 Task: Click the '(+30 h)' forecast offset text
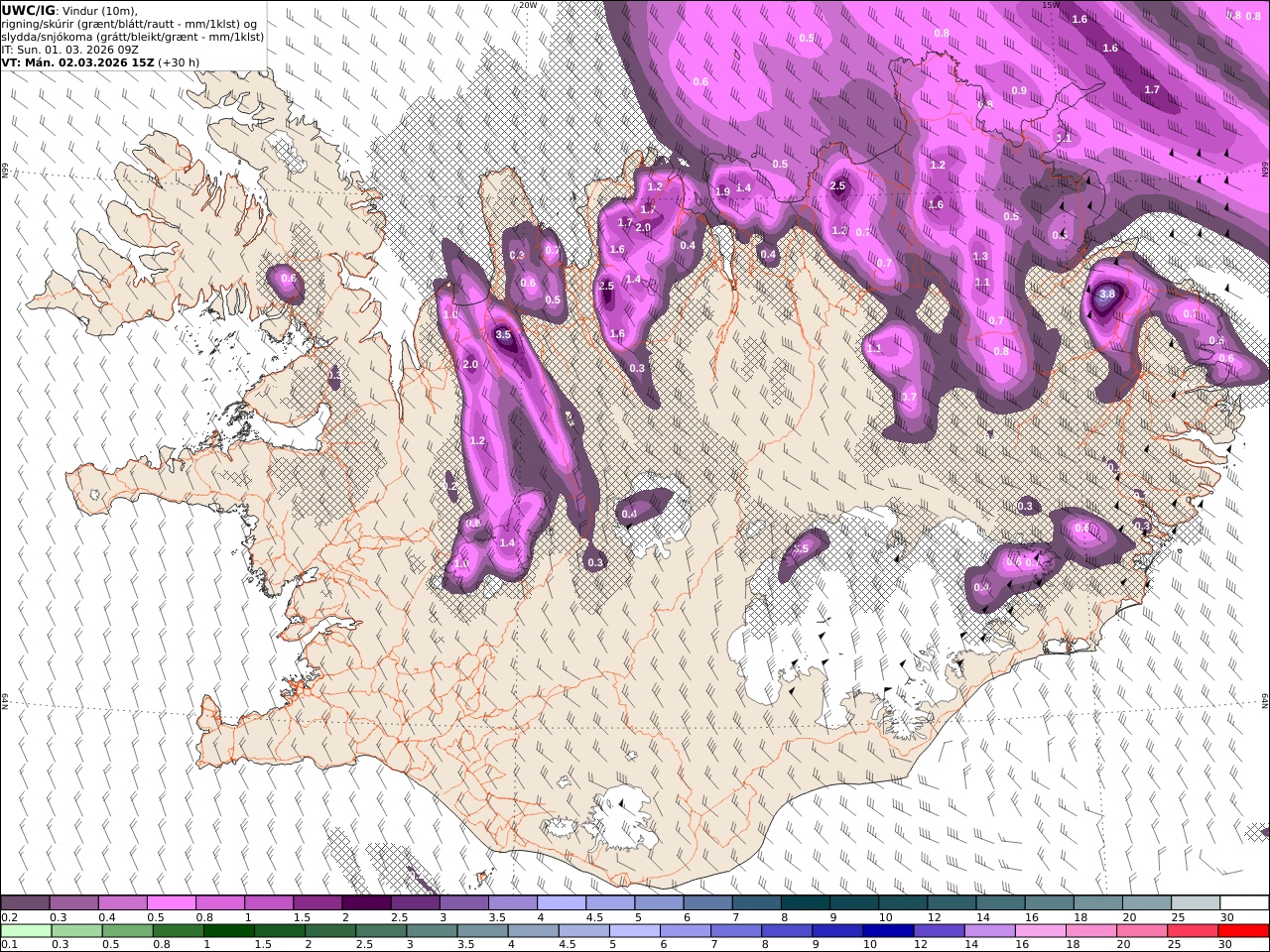click(x=179, y=62)
